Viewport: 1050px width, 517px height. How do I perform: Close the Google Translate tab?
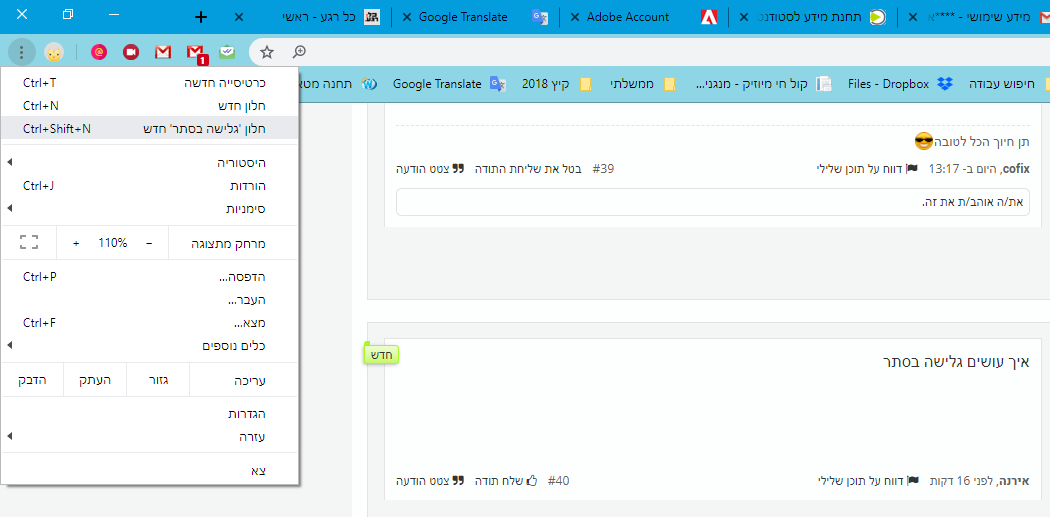click(x=406, y=17)
